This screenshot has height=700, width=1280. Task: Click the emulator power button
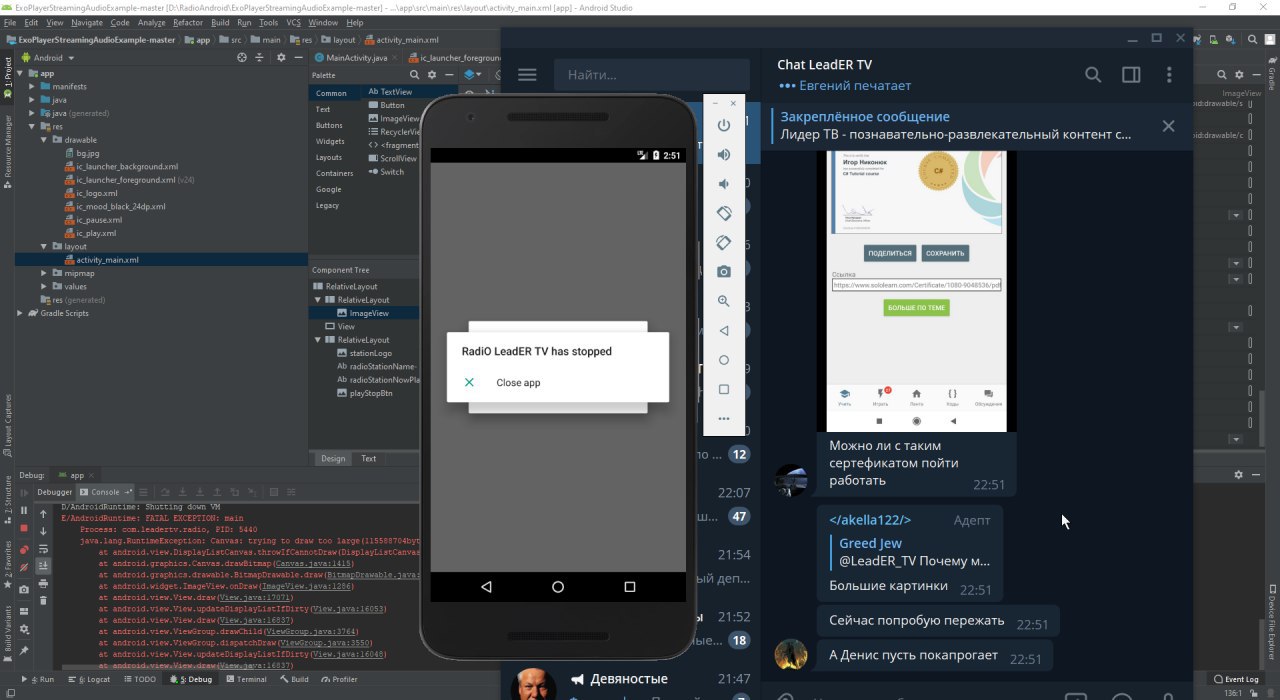point(724,125)
